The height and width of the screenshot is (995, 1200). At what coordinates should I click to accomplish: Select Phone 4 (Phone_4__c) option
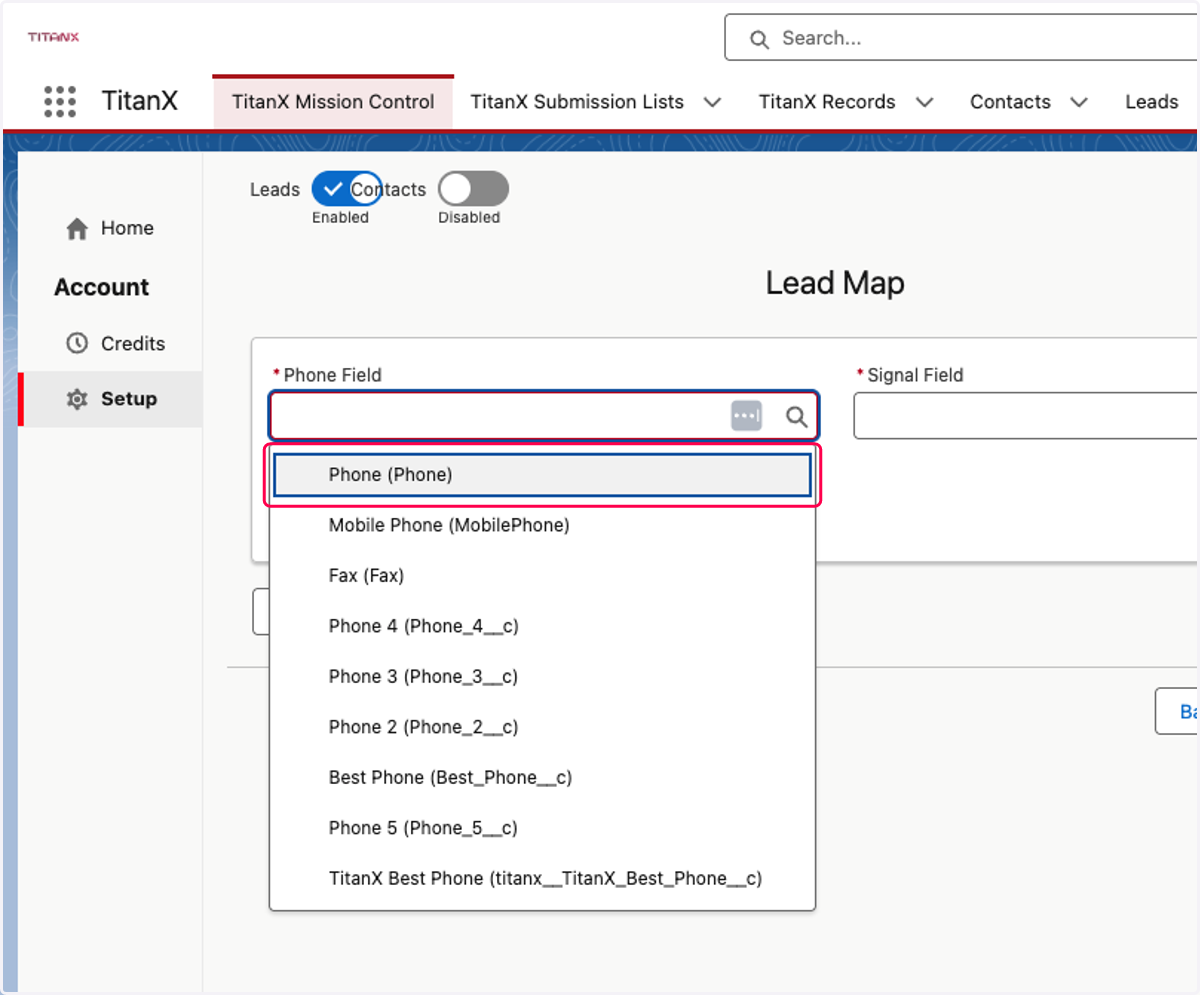click(542, 626)
